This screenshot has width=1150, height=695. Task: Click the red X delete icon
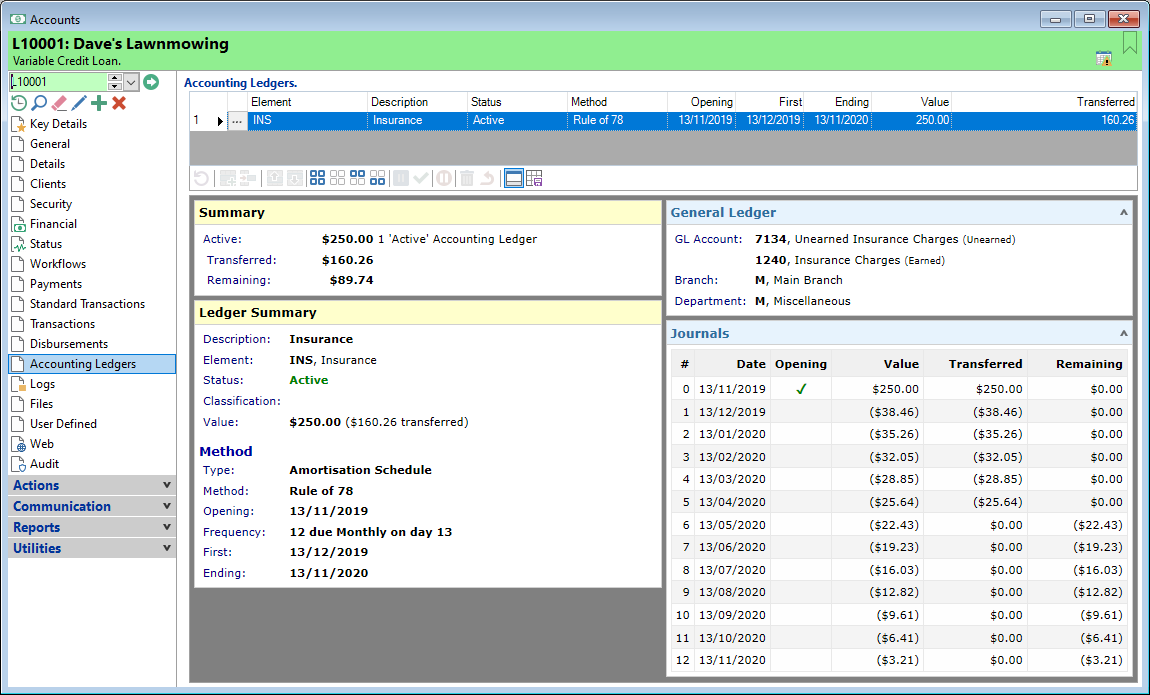tap(119, 103)
